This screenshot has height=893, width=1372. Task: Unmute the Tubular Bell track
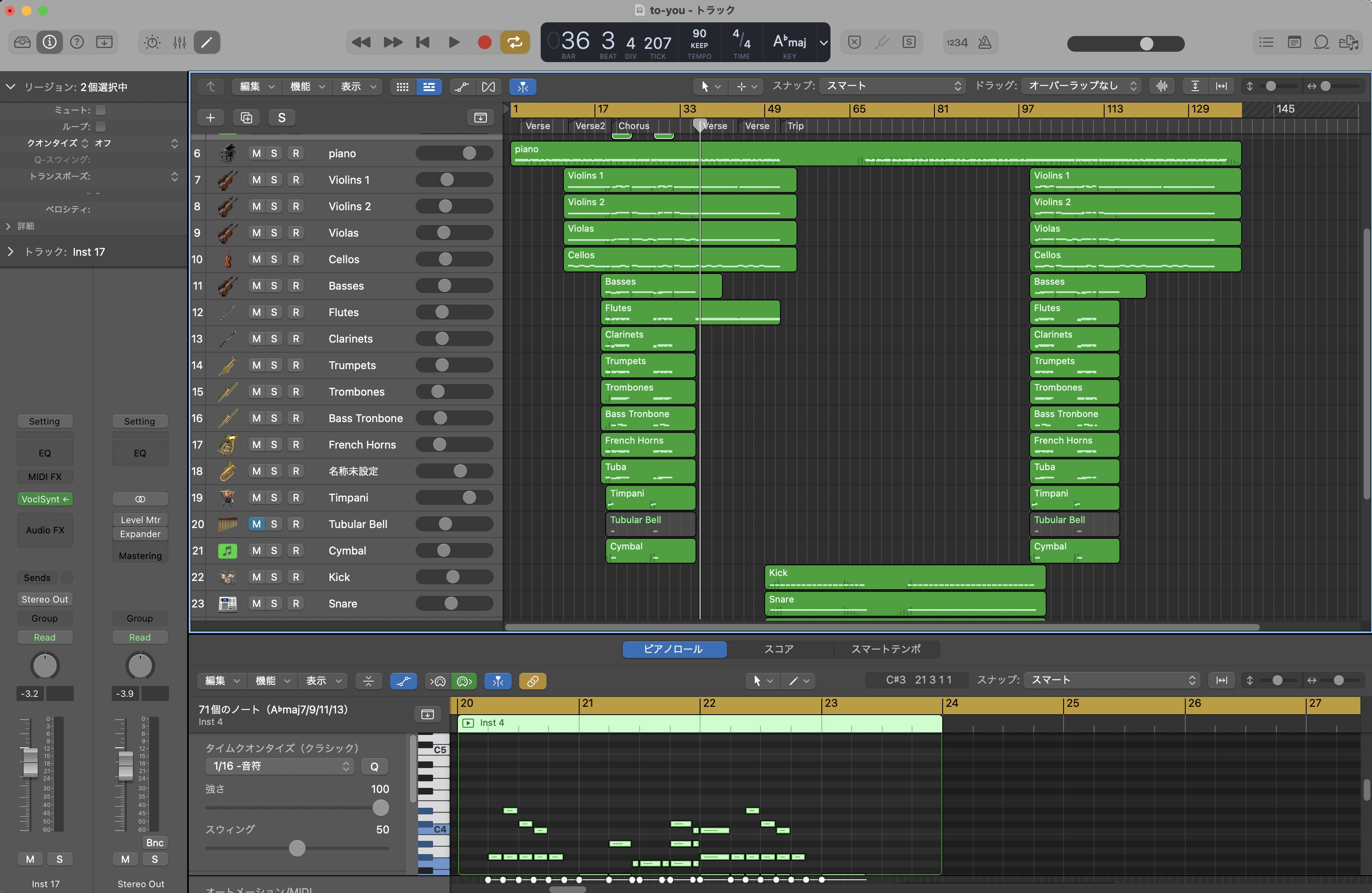tap(257, 524)
